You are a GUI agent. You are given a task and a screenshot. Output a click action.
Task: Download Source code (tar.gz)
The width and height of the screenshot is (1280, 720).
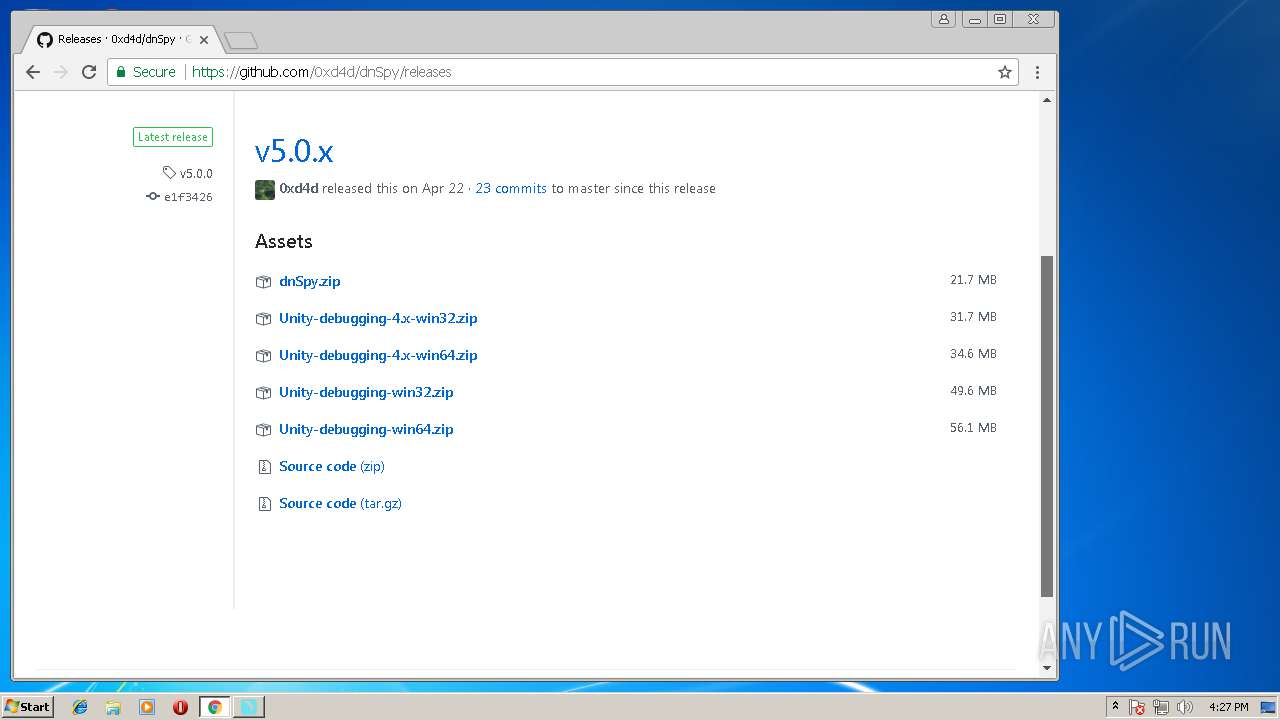coord(340,503)
